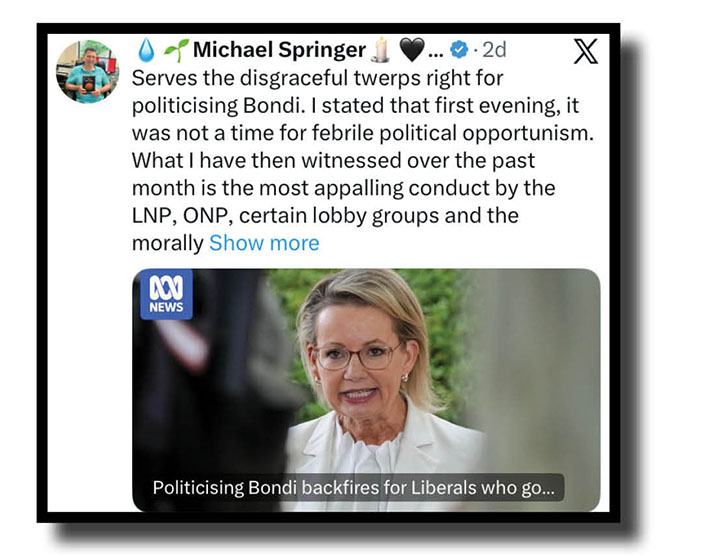Viewport: 709px width, 556px height.
Task: Click the X logo in the corner
Action: [585, 50]
